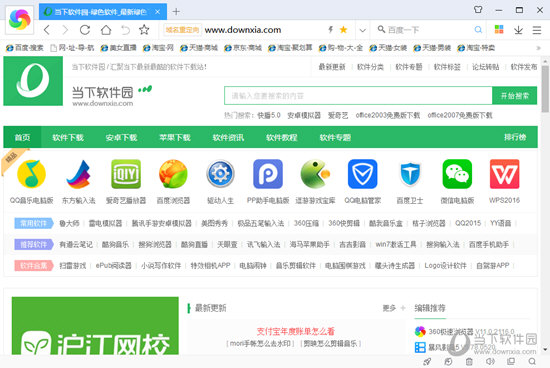550x368 pixels.
Task: Click the blue search magnifier button
Action: (478, 30)
